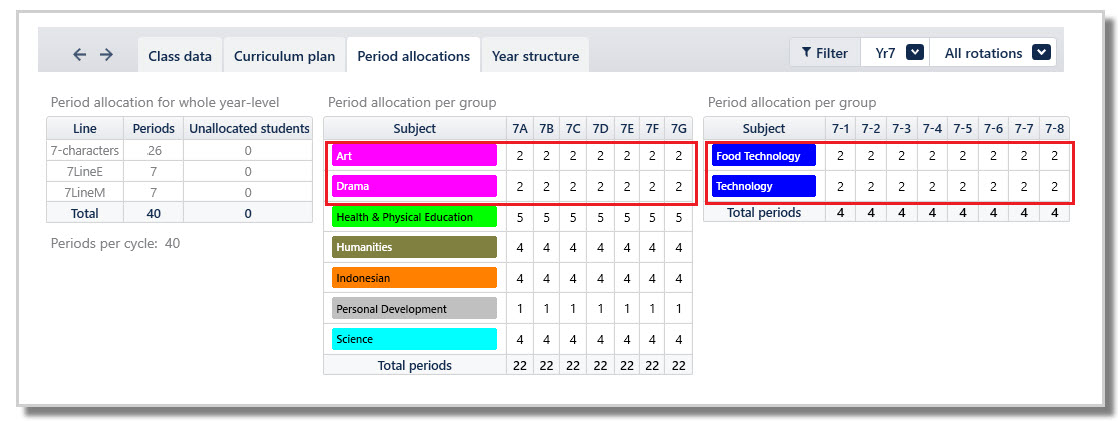Click the green Health & Physical Education label
The width and height of the screenshot is (1118, 421).
click(x=414, y=217)
